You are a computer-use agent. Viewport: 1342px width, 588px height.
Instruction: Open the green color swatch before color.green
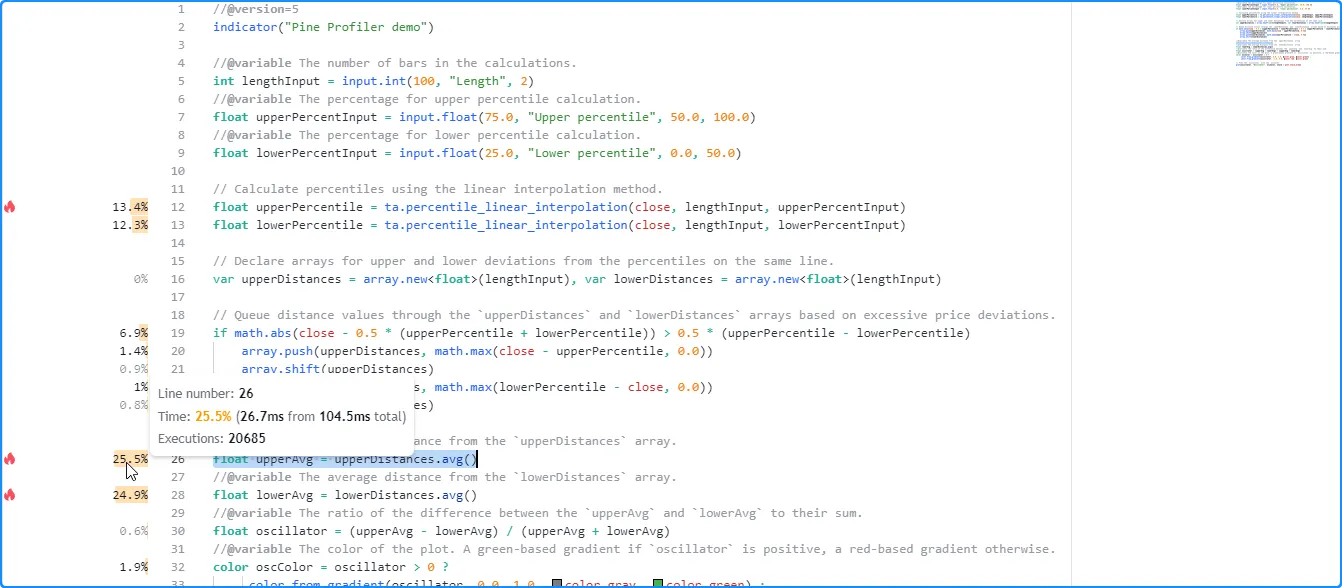(658, 584)
